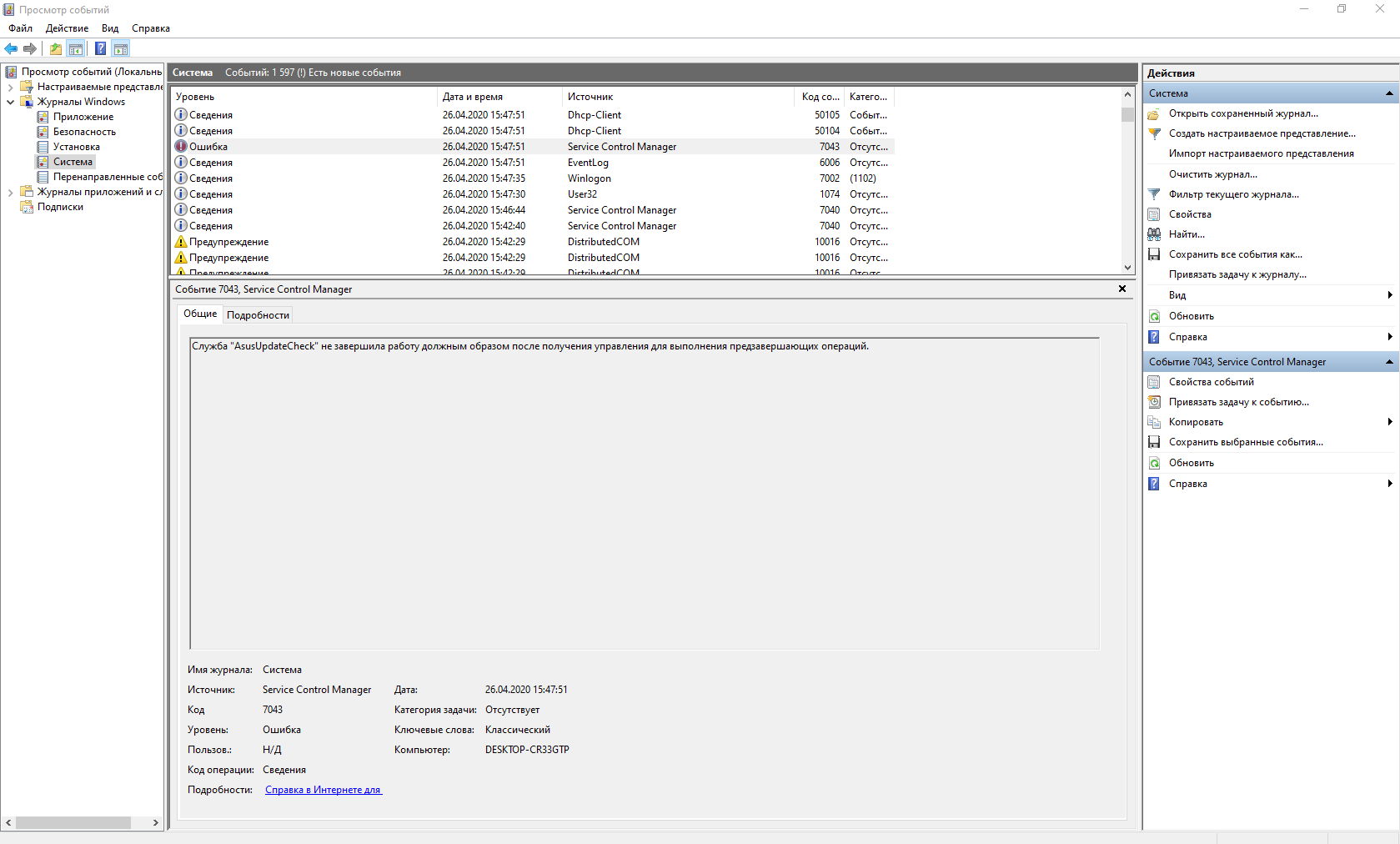Collapse the Журналы Windows tree node
1400x844 pixels.
[10, 102]
